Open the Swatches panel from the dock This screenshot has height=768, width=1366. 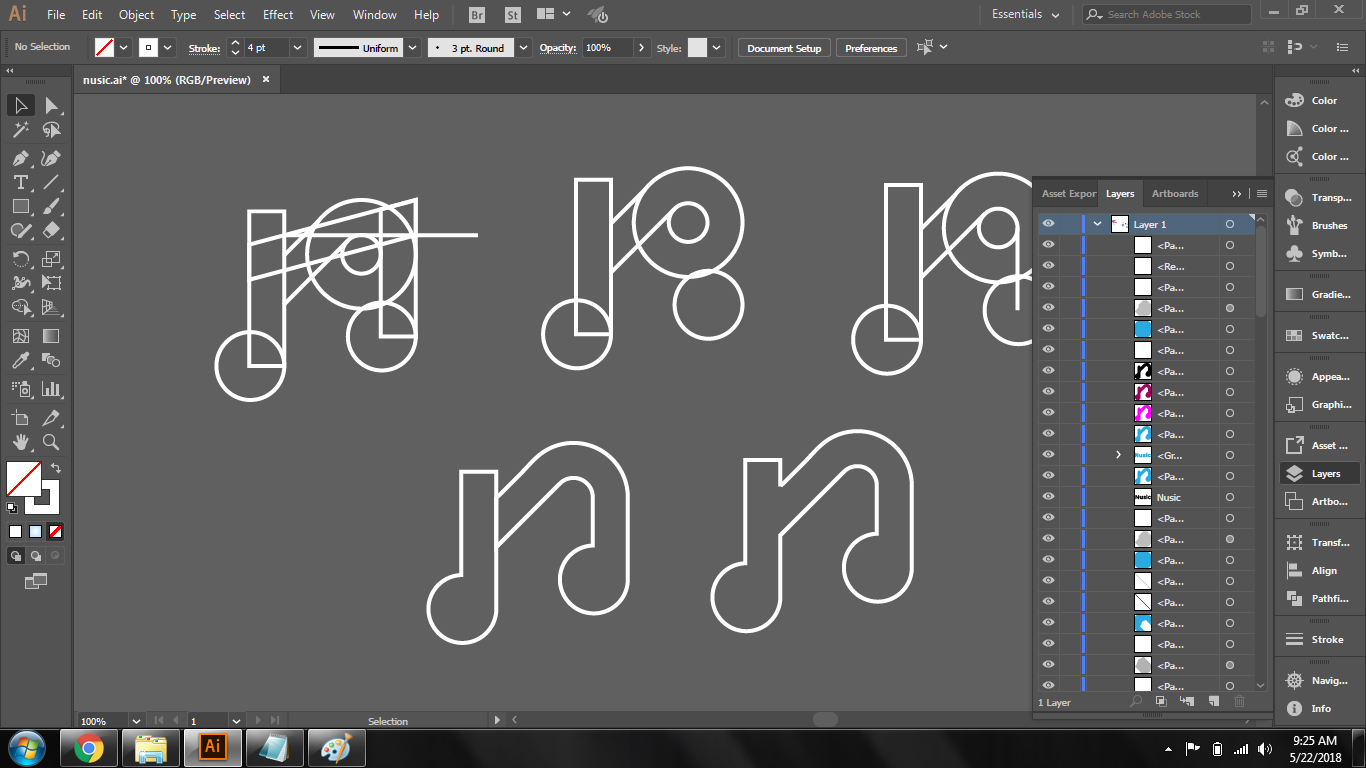click(x=1318, y=336)
